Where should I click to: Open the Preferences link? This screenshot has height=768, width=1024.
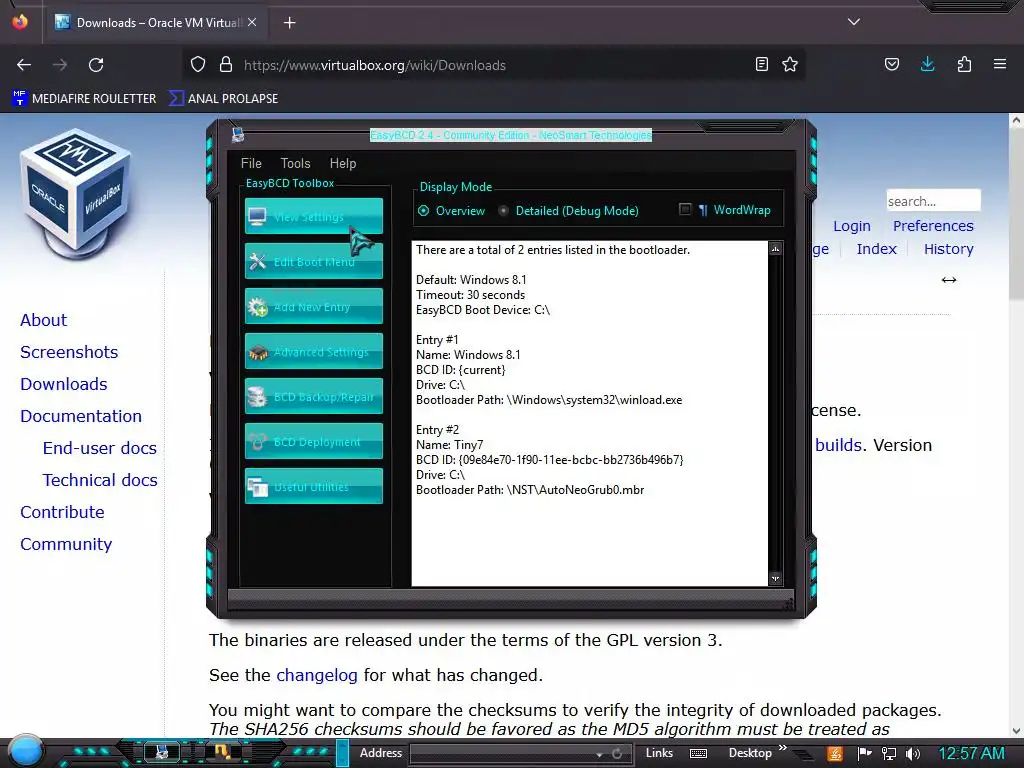point(933,226)
